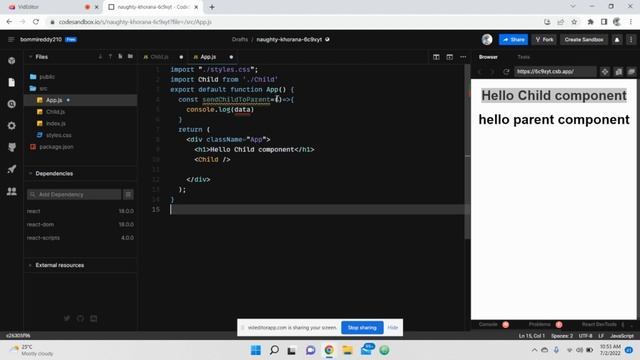Open the top-right vertical dots menu

(x=631, y=40)
